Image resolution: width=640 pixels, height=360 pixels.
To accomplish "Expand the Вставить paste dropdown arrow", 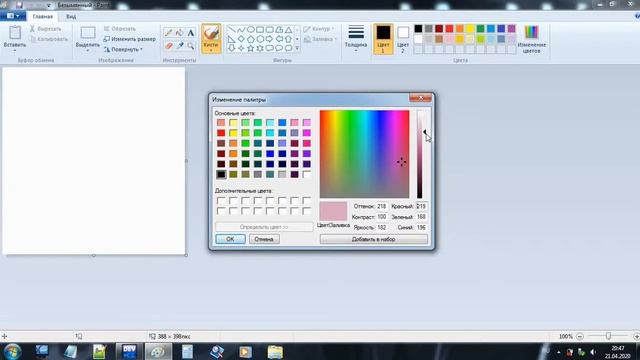I will [x=15, y=51].
